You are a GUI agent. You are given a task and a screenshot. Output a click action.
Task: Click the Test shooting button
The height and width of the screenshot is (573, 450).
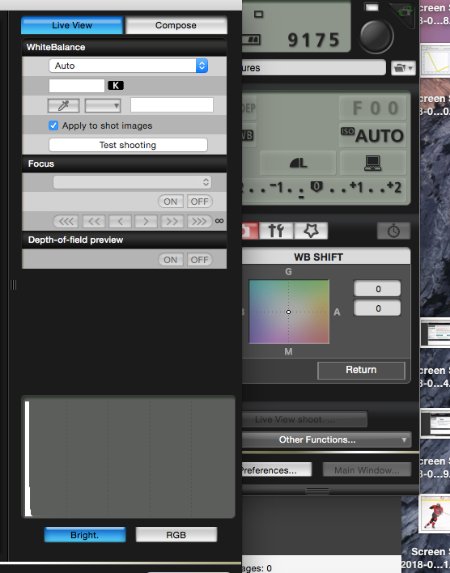[128, 145]
